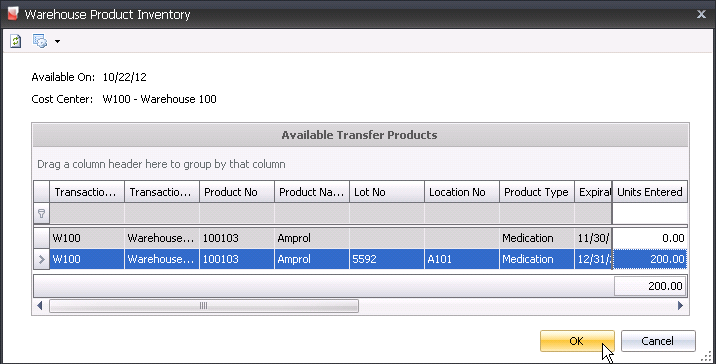Click Amprol in the row without a lot number
716x364 pixels.
[312, 238]
